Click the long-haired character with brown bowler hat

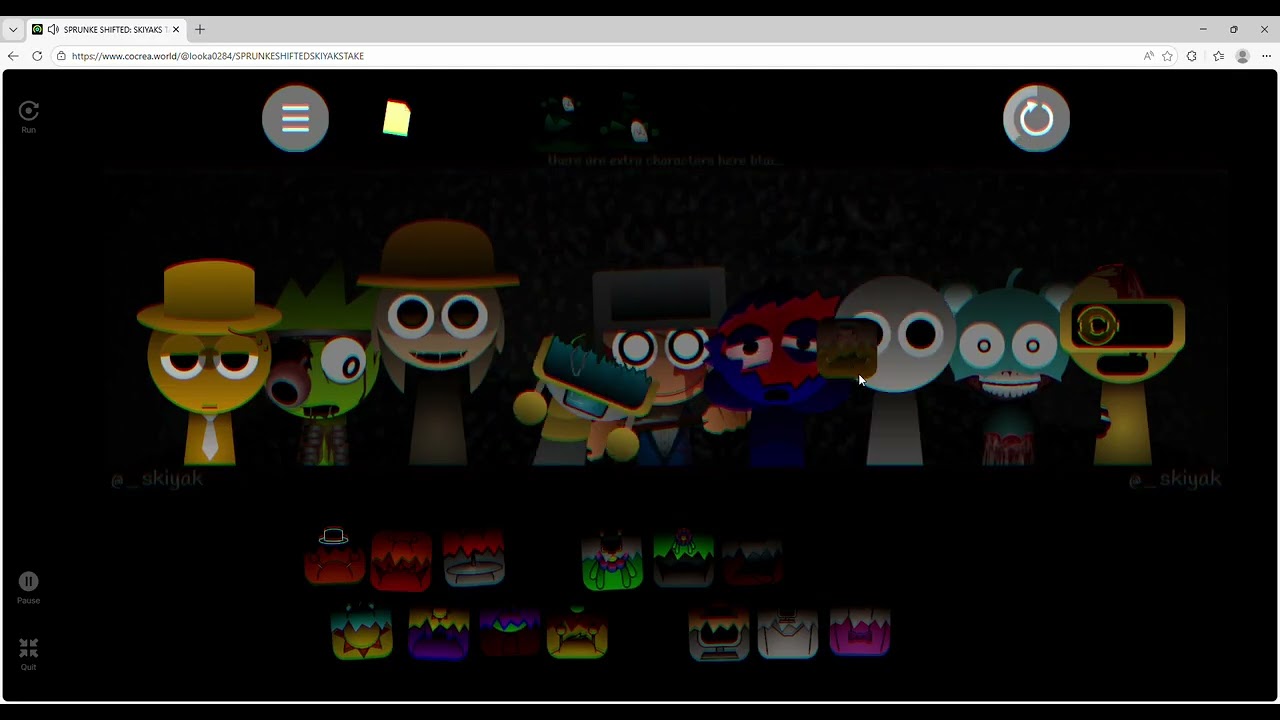(x=438, y=343)
